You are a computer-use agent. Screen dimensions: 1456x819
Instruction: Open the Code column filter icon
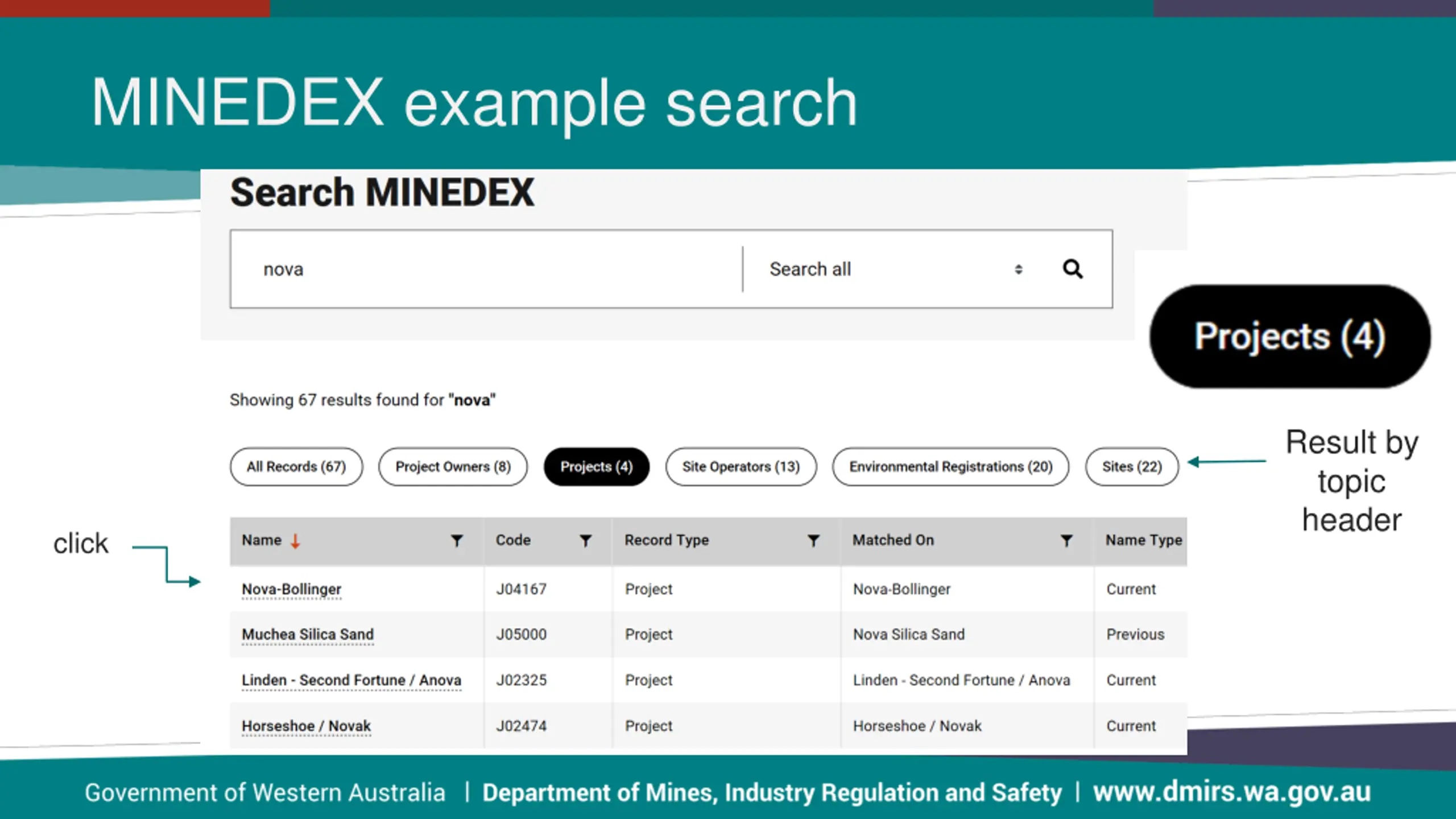585,540
